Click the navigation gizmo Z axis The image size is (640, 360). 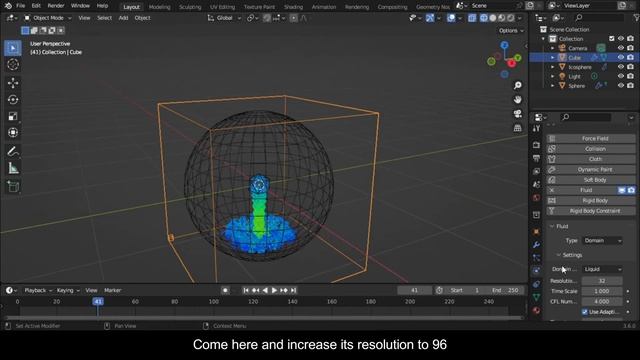(504, 45)
